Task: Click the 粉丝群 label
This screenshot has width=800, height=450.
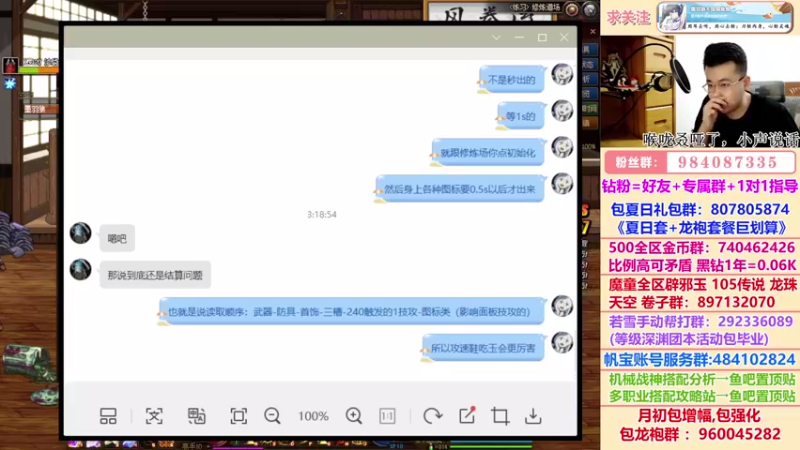Action: pos(636,163)
